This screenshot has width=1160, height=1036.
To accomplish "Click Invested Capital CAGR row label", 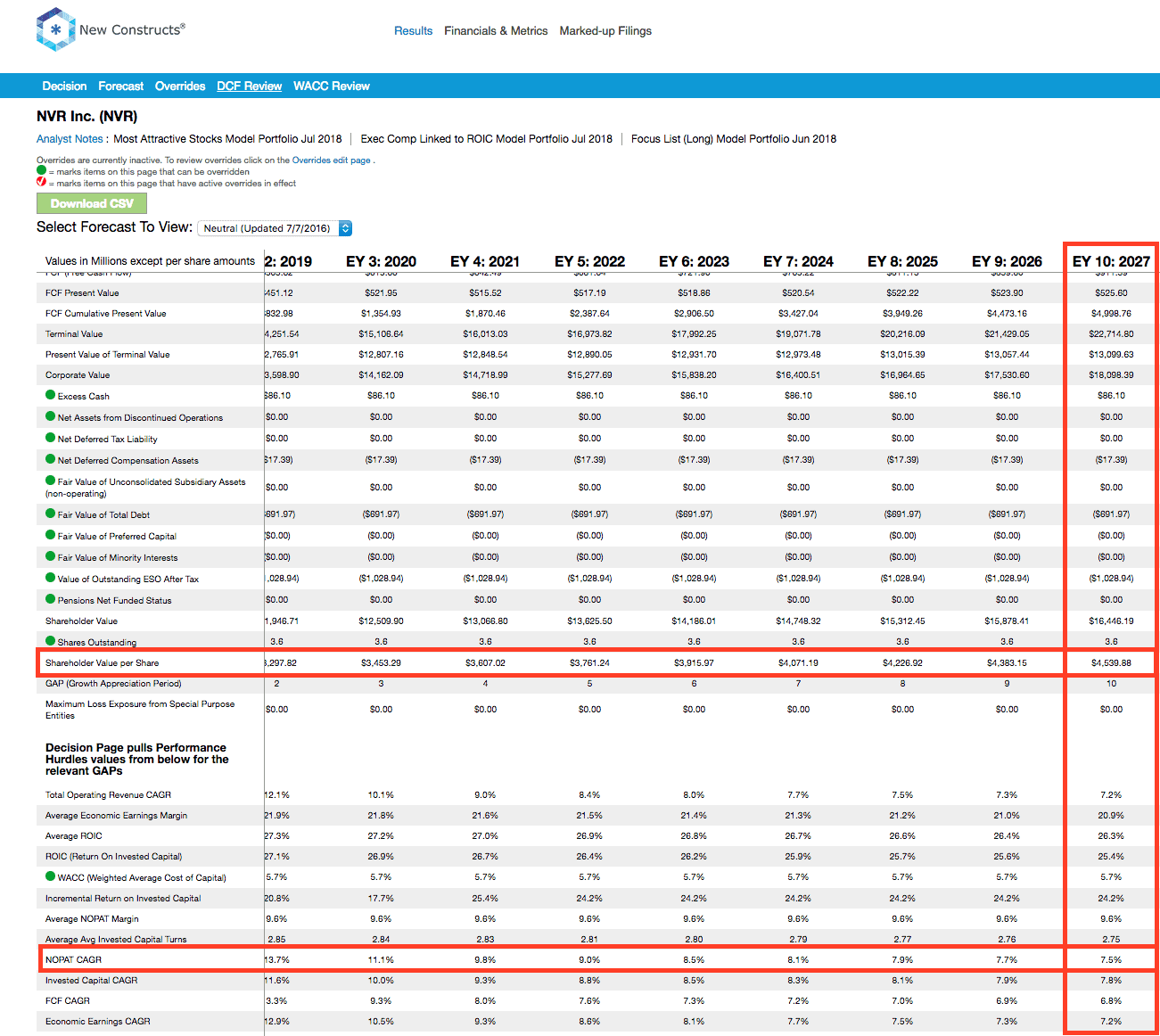I will (92, 980).
